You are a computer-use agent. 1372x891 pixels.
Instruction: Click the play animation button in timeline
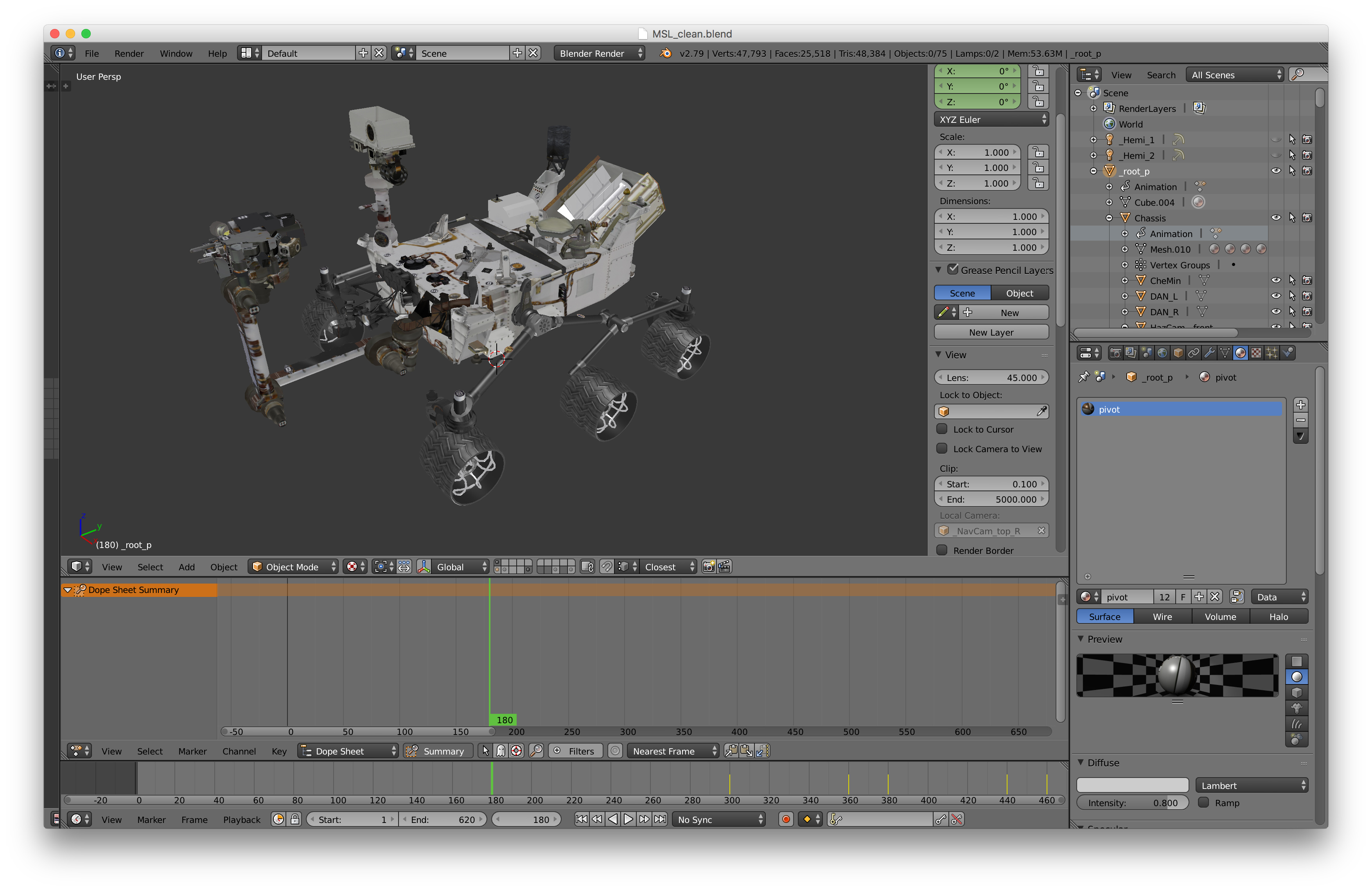629,819
